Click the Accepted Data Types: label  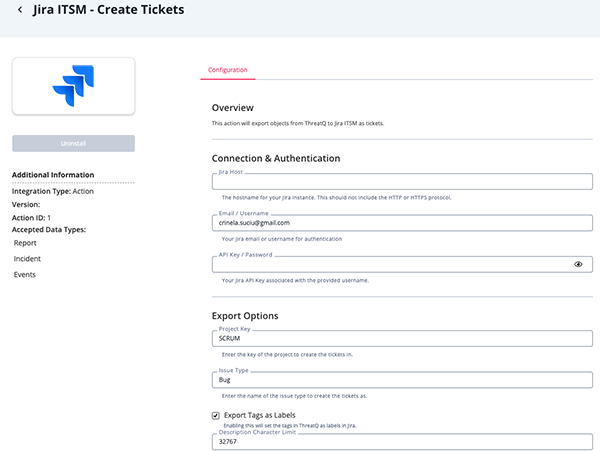coord(49,230)
